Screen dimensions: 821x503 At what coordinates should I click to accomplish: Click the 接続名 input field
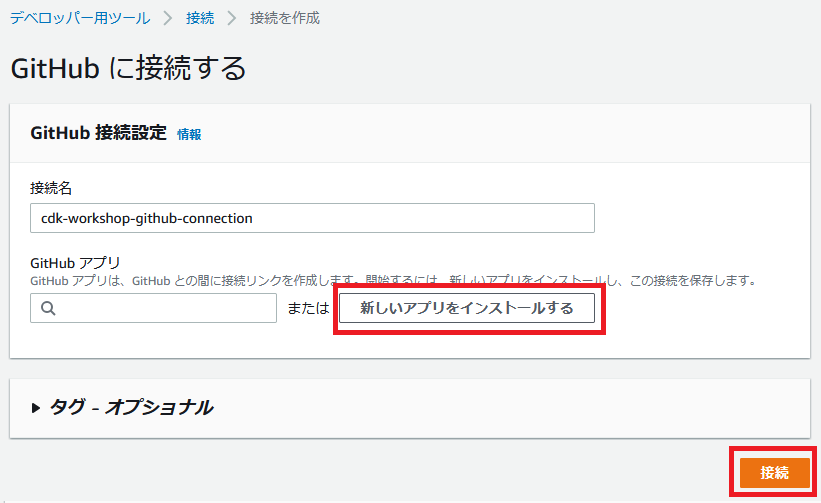312,218
